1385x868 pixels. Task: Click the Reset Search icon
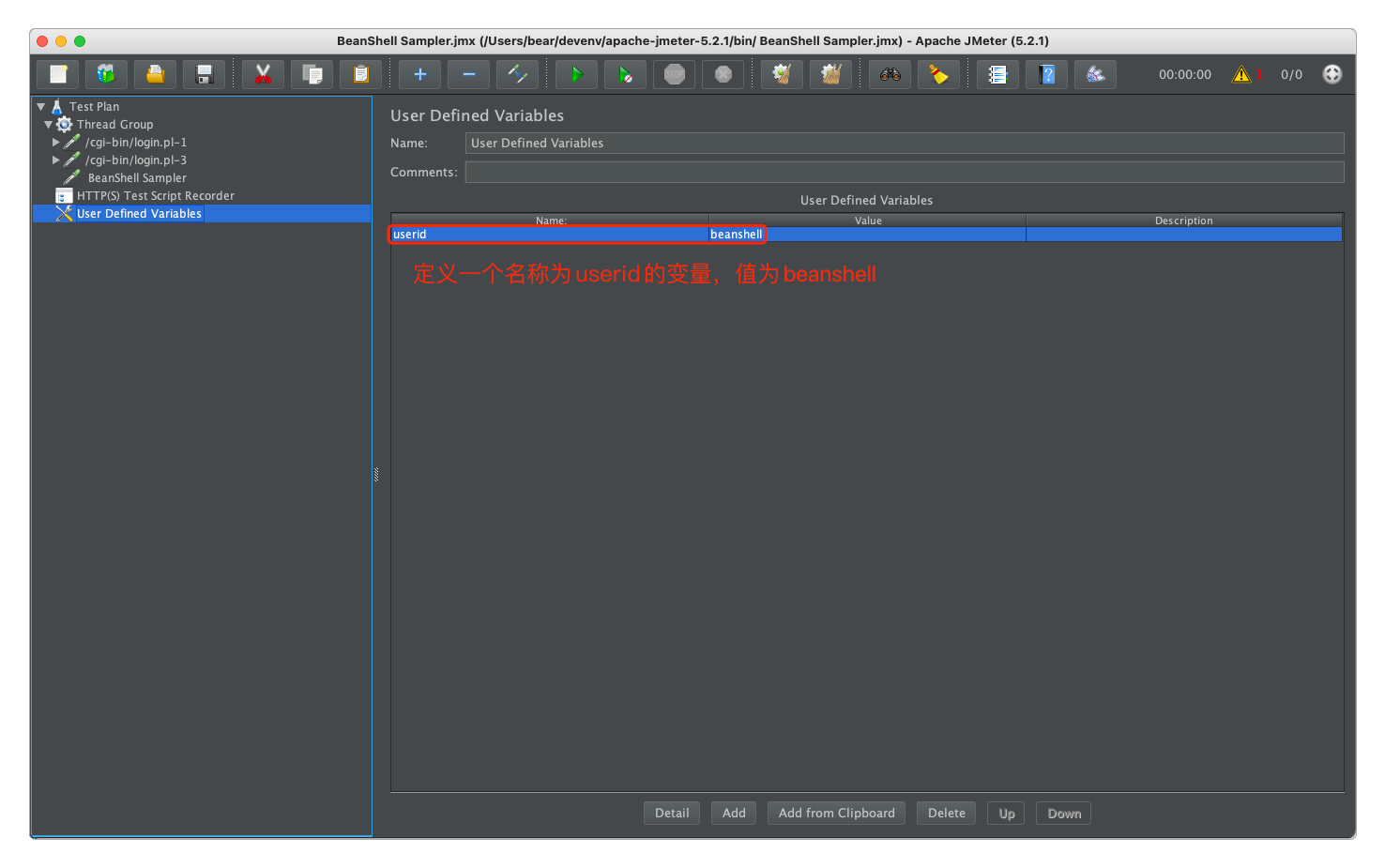(x=939, y=74)
